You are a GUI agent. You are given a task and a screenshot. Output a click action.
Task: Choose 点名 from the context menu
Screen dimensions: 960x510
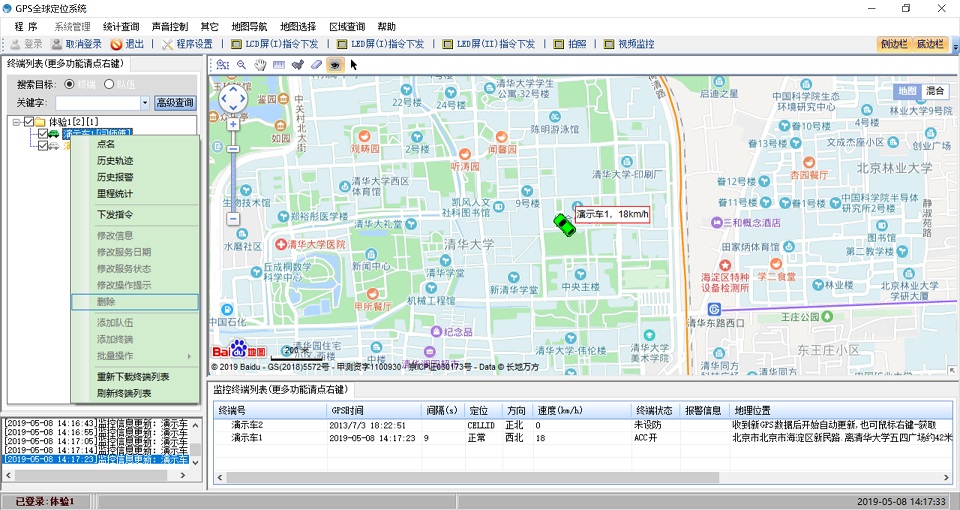(135, 144)
